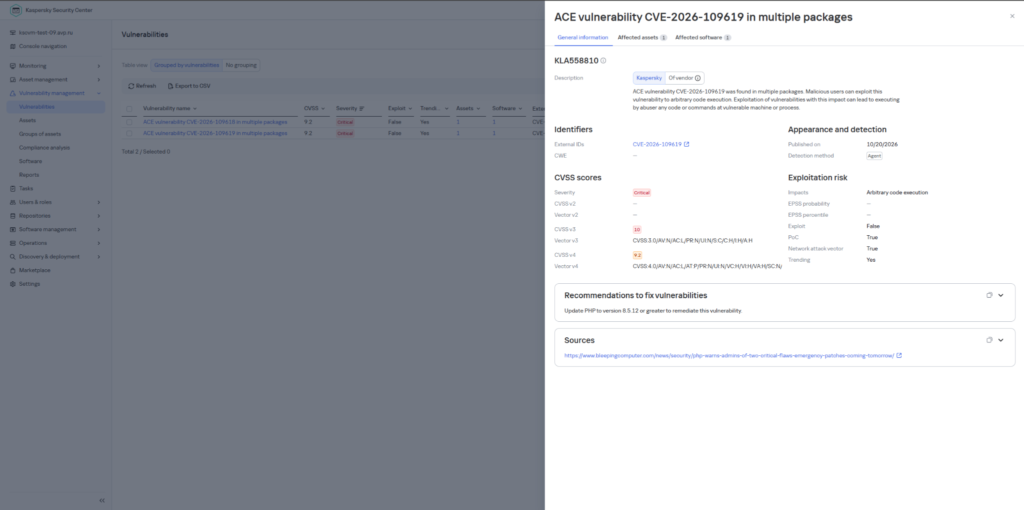This screenshot has height=510, width=1024.
Task: Select Of vendor description source
Action: 684,78
